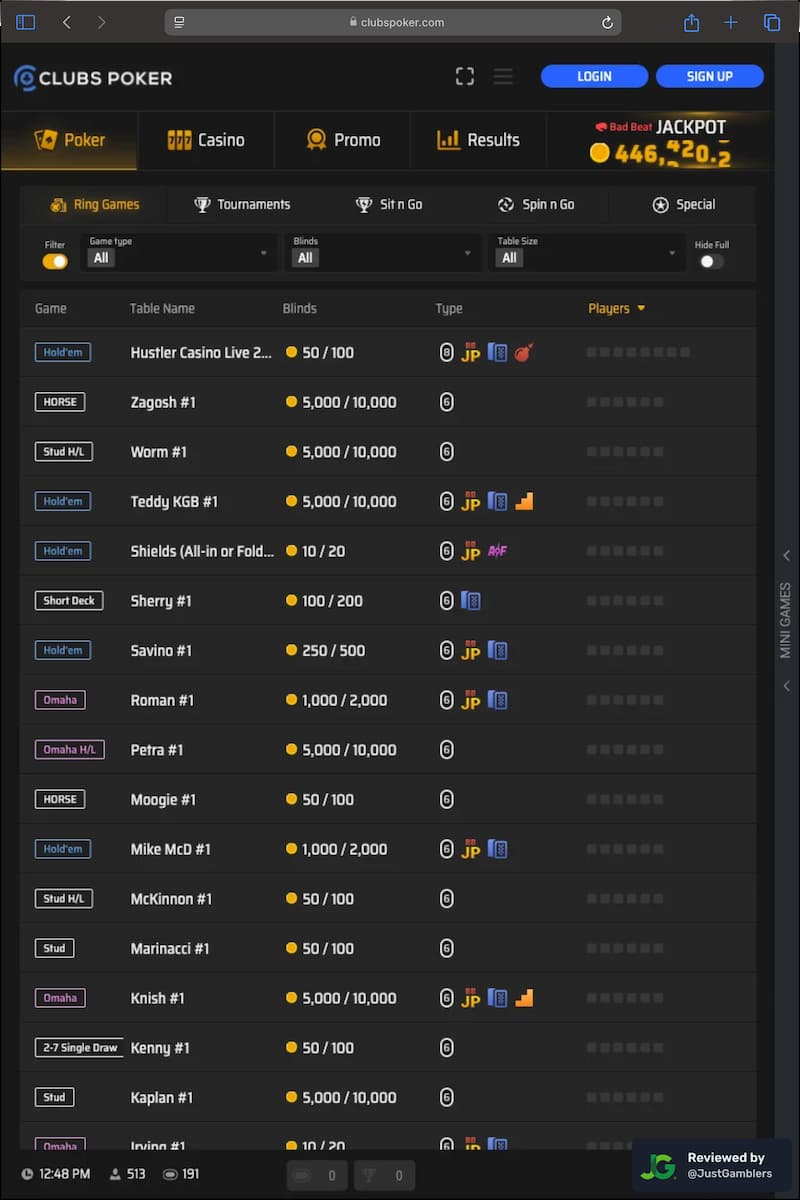
Task: Click the Clubs Poker logo
Action: click(x=93, y=77)
